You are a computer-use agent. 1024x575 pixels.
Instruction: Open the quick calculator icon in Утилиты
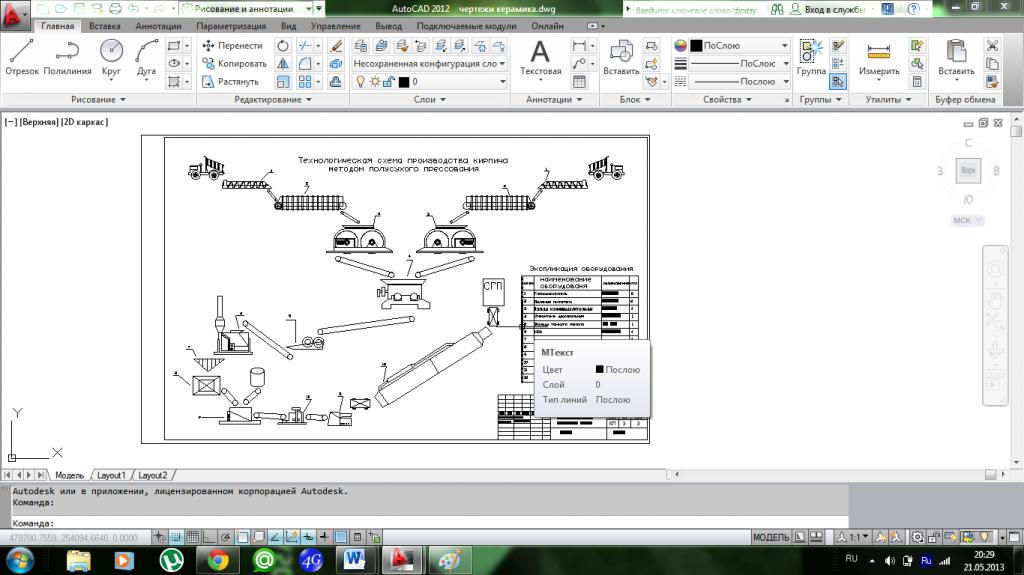(x=917, y=82)
